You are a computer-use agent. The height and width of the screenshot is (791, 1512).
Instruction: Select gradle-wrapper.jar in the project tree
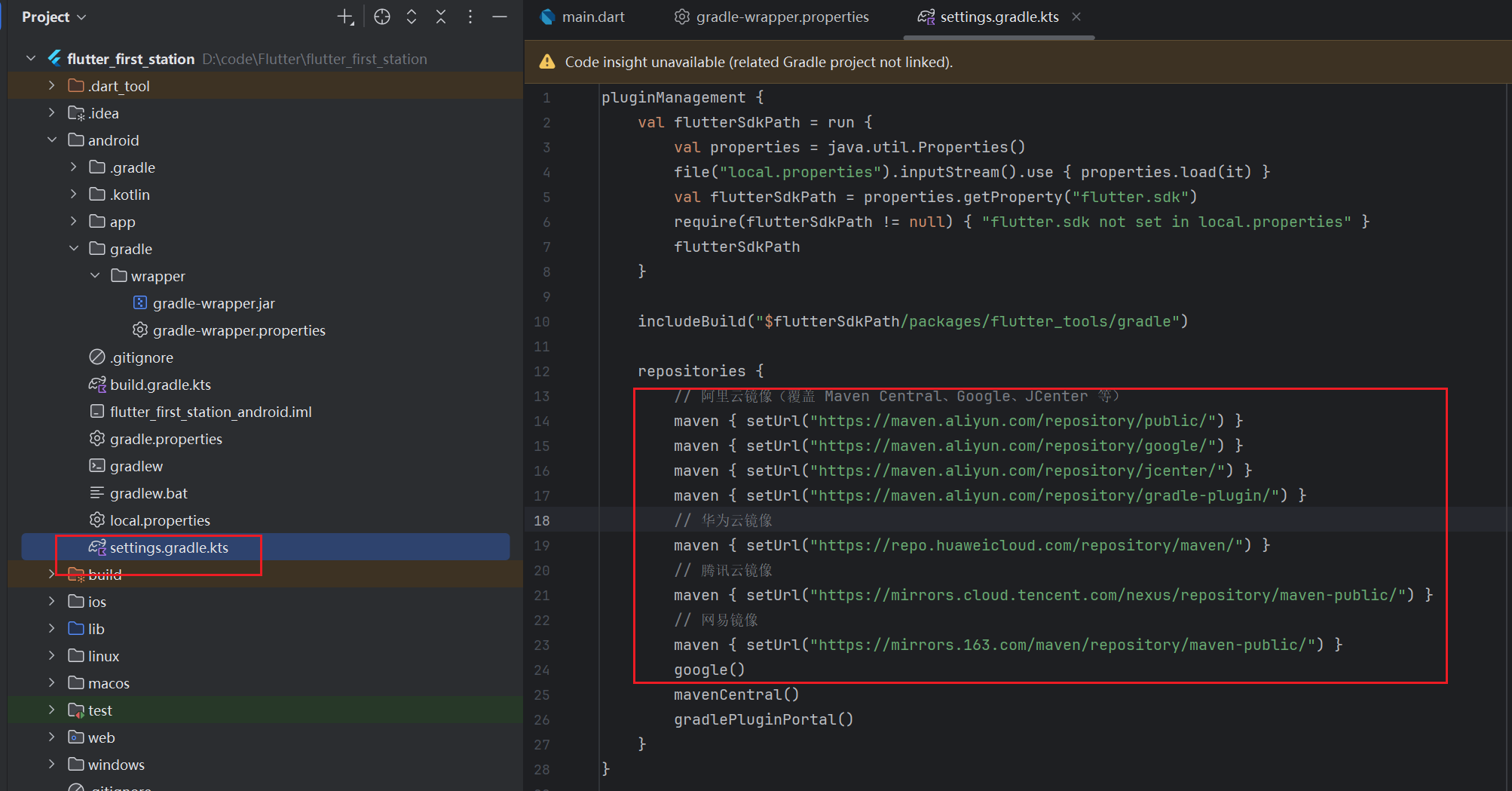tap(213, 303)
